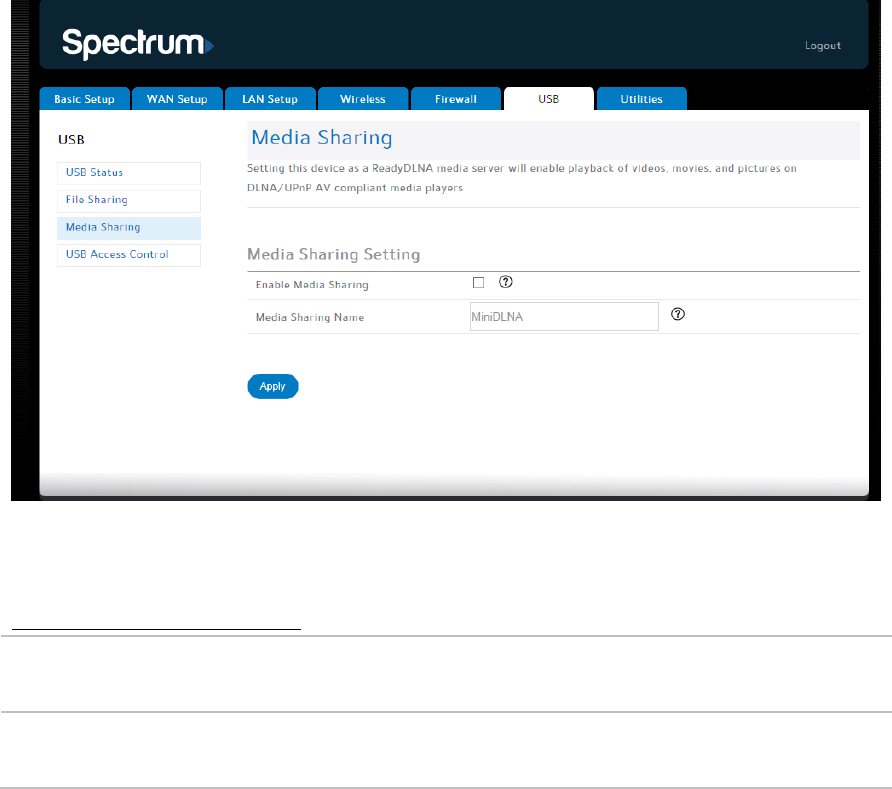Click the Apply button
This screenshot has width=892, height=789.
(x=273, y=386)
